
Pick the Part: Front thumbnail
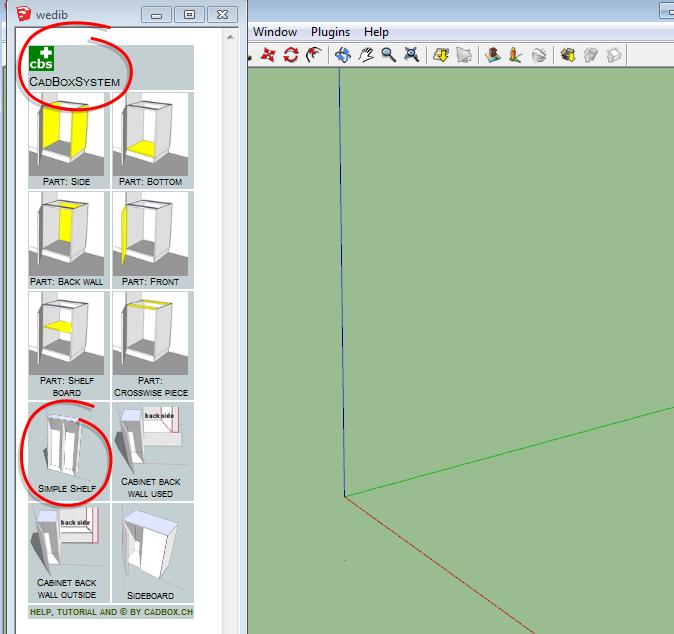click(x=151, y=239)
